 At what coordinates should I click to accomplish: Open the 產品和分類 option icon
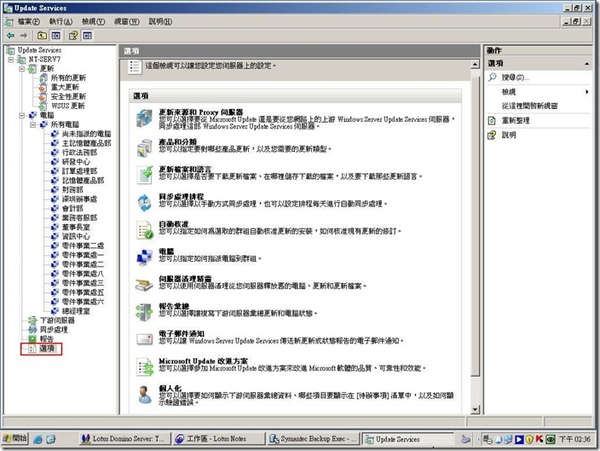[x=144, y=148]
